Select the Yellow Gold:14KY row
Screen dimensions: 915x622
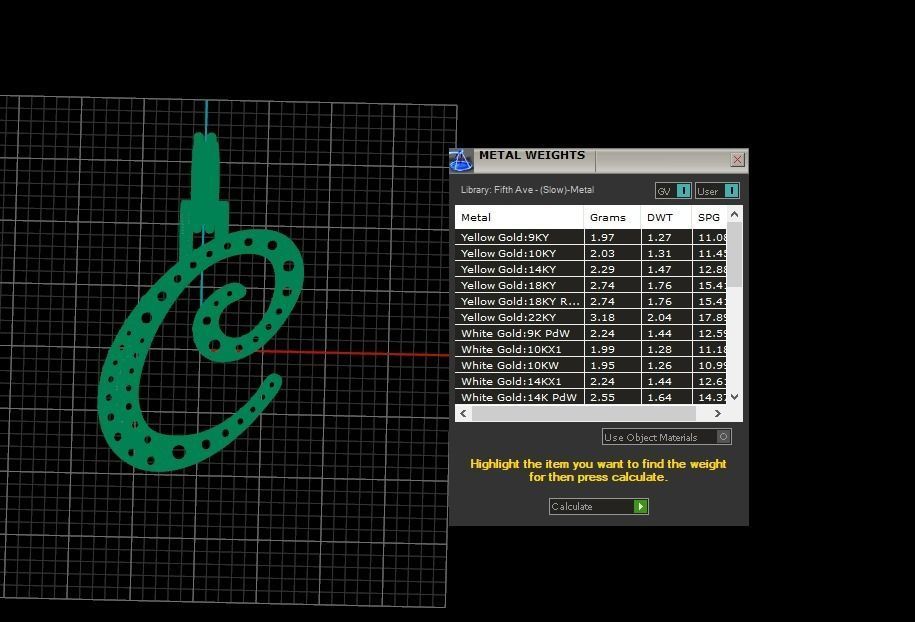pos(591,269)
